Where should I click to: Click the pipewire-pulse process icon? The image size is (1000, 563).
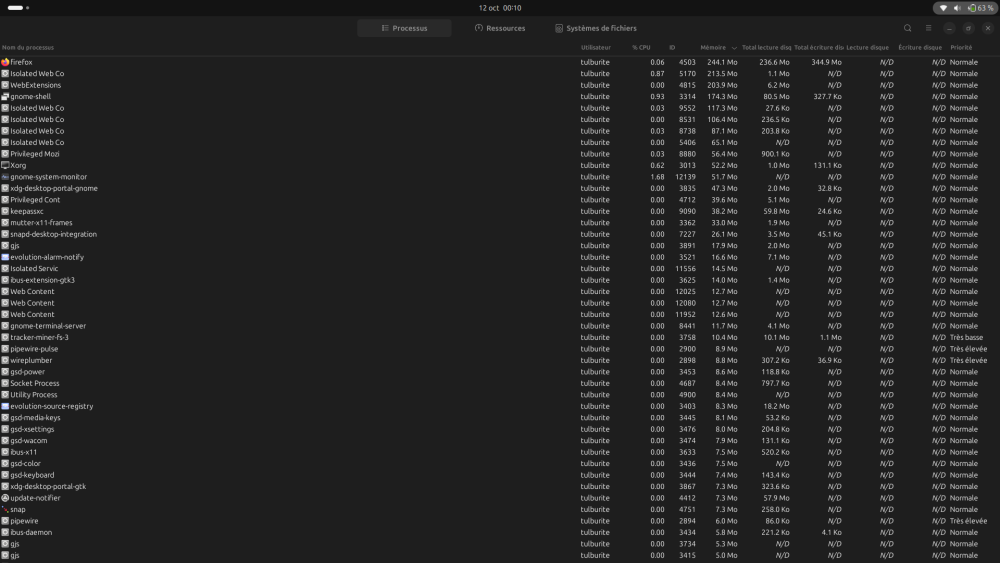coord(5,349)
